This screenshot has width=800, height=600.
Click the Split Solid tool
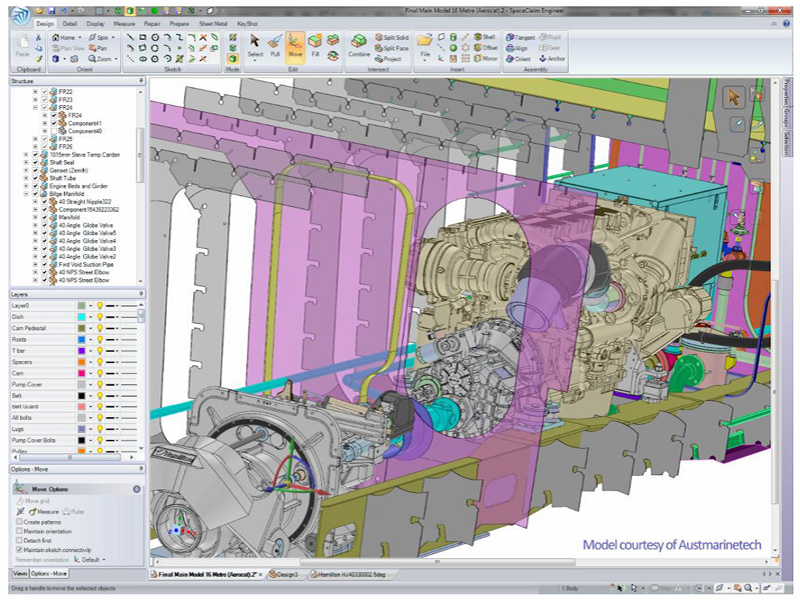(x=391, y=37)
